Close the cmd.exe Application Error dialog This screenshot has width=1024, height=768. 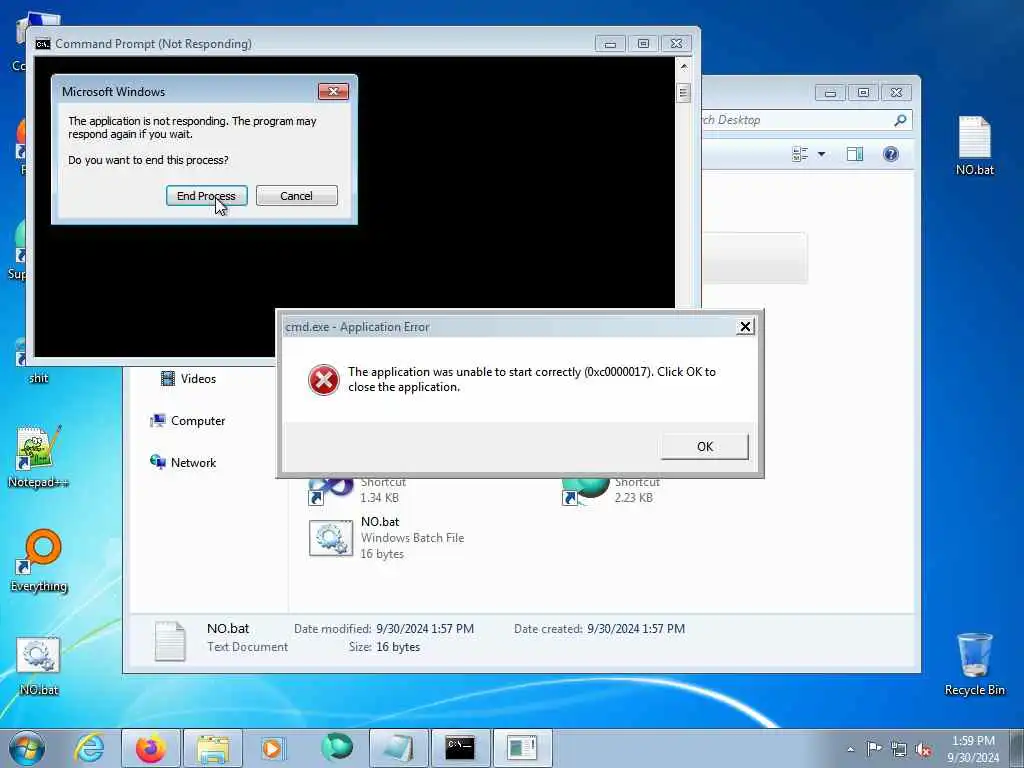tap(745, 327)
